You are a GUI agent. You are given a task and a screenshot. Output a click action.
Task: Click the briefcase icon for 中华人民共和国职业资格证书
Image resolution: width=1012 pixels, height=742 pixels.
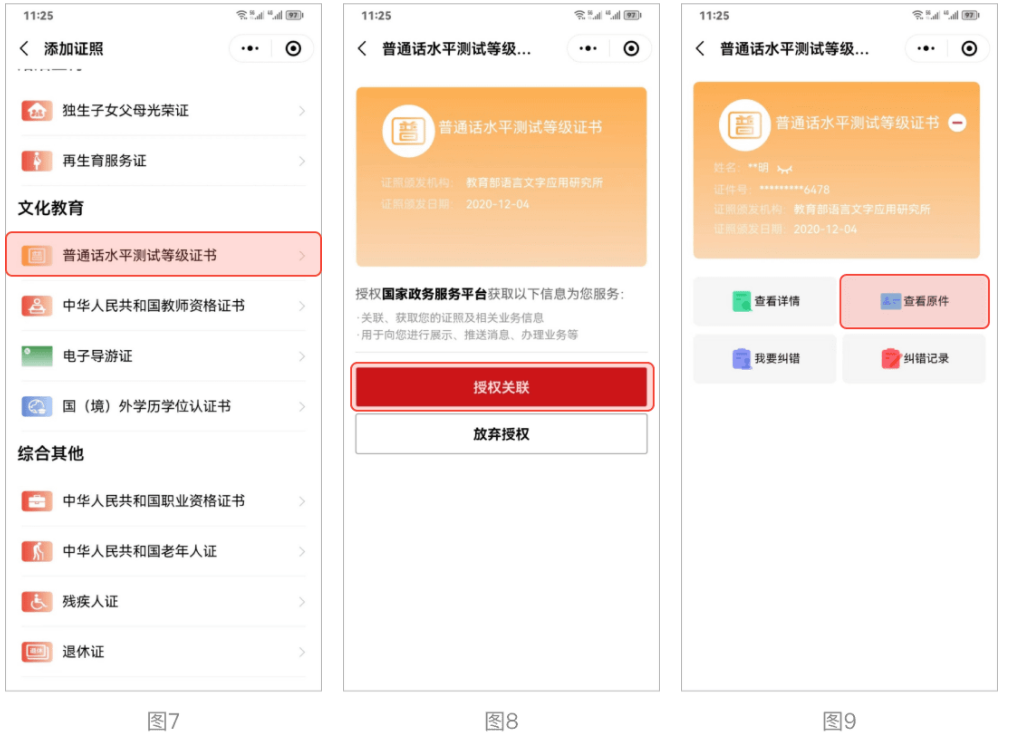[37, 501]
